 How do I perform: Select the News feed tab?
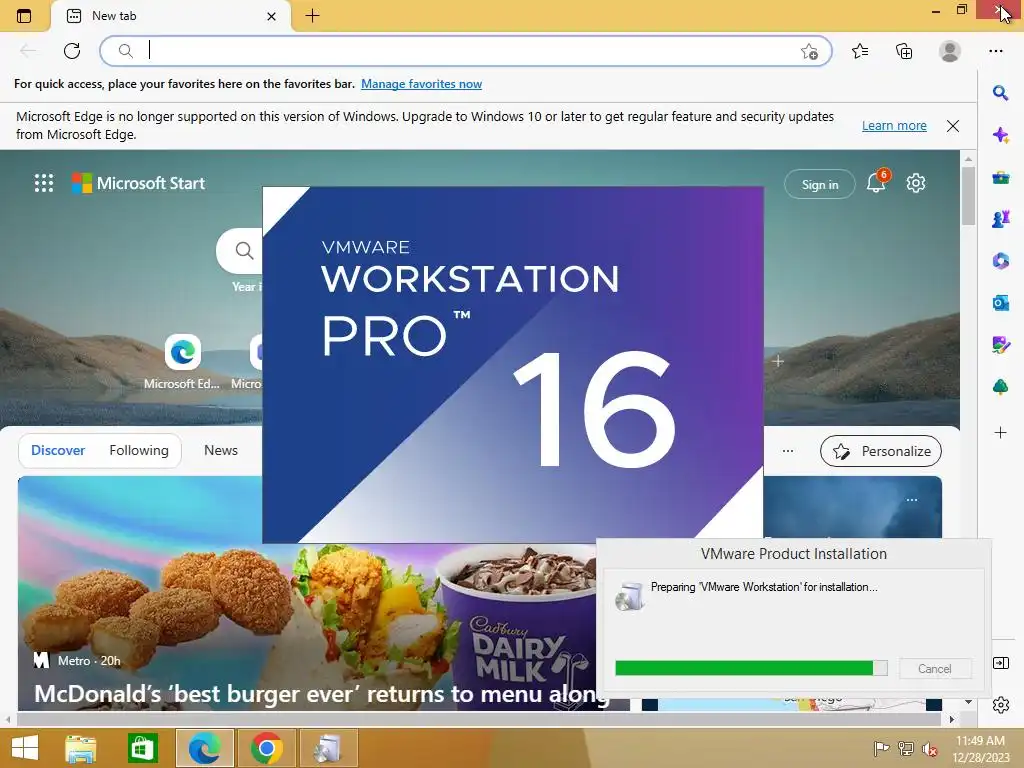click(x=221, y=451)
